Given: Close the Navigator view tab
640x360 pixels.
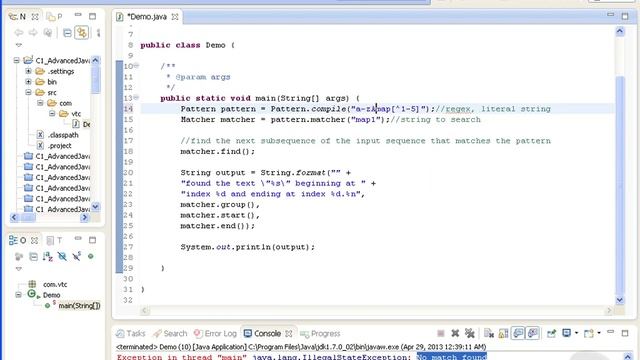Looking at the screenshot, I should [x=35, y=17].
